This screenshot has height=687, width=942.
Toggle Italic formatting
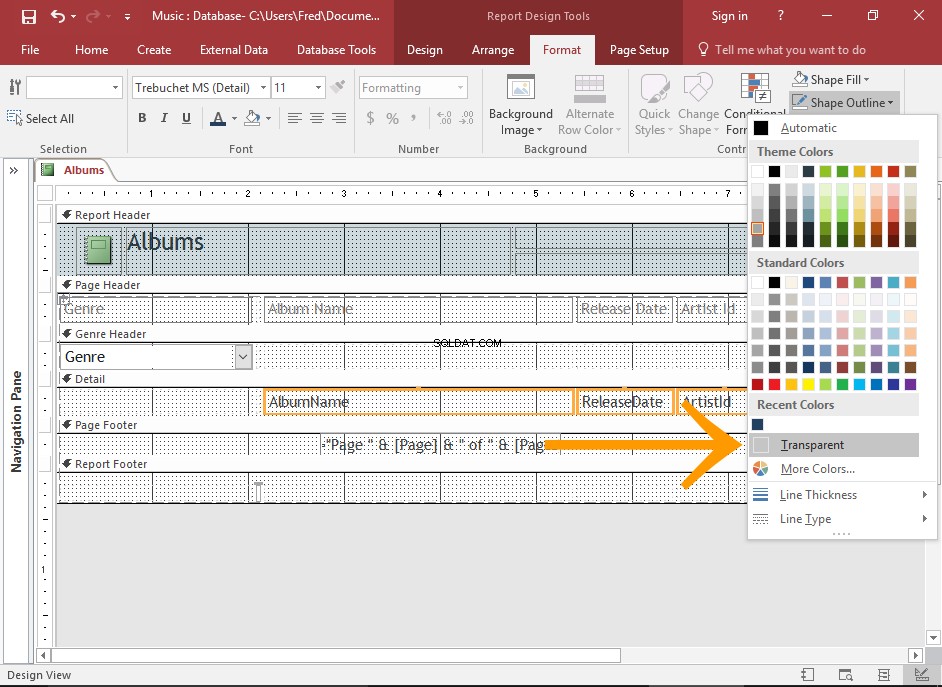pos(164,118)
